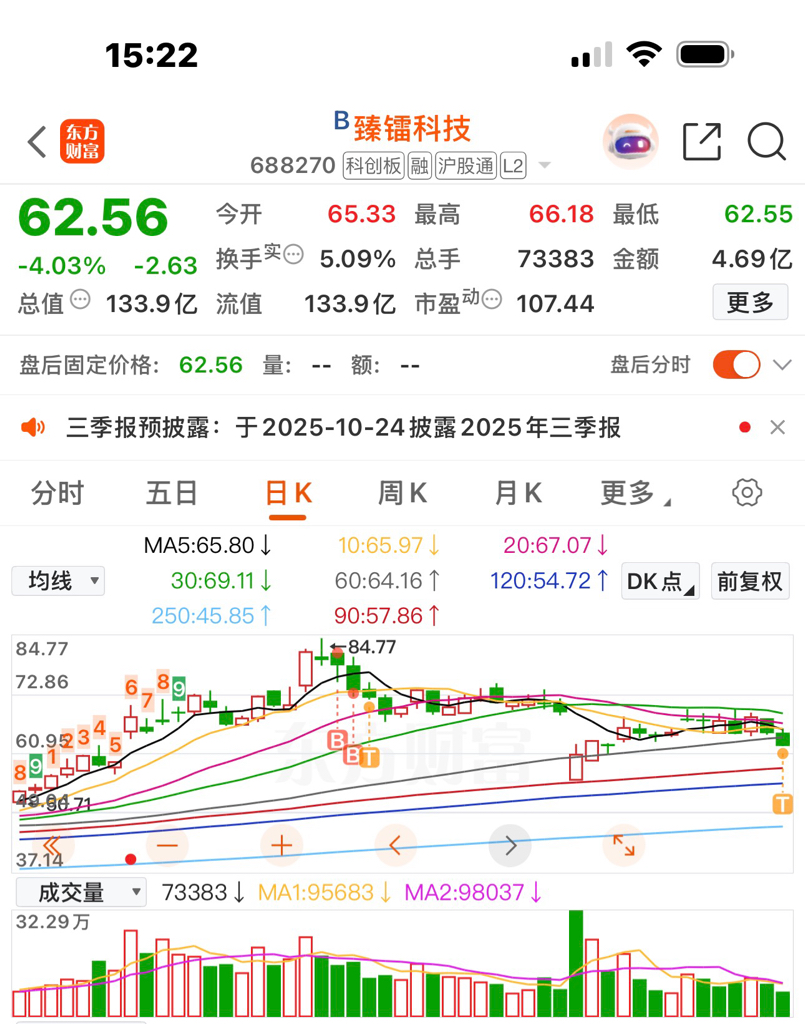
Task: Tap the 20:67.07 moving average value
Action: point(556,545)
